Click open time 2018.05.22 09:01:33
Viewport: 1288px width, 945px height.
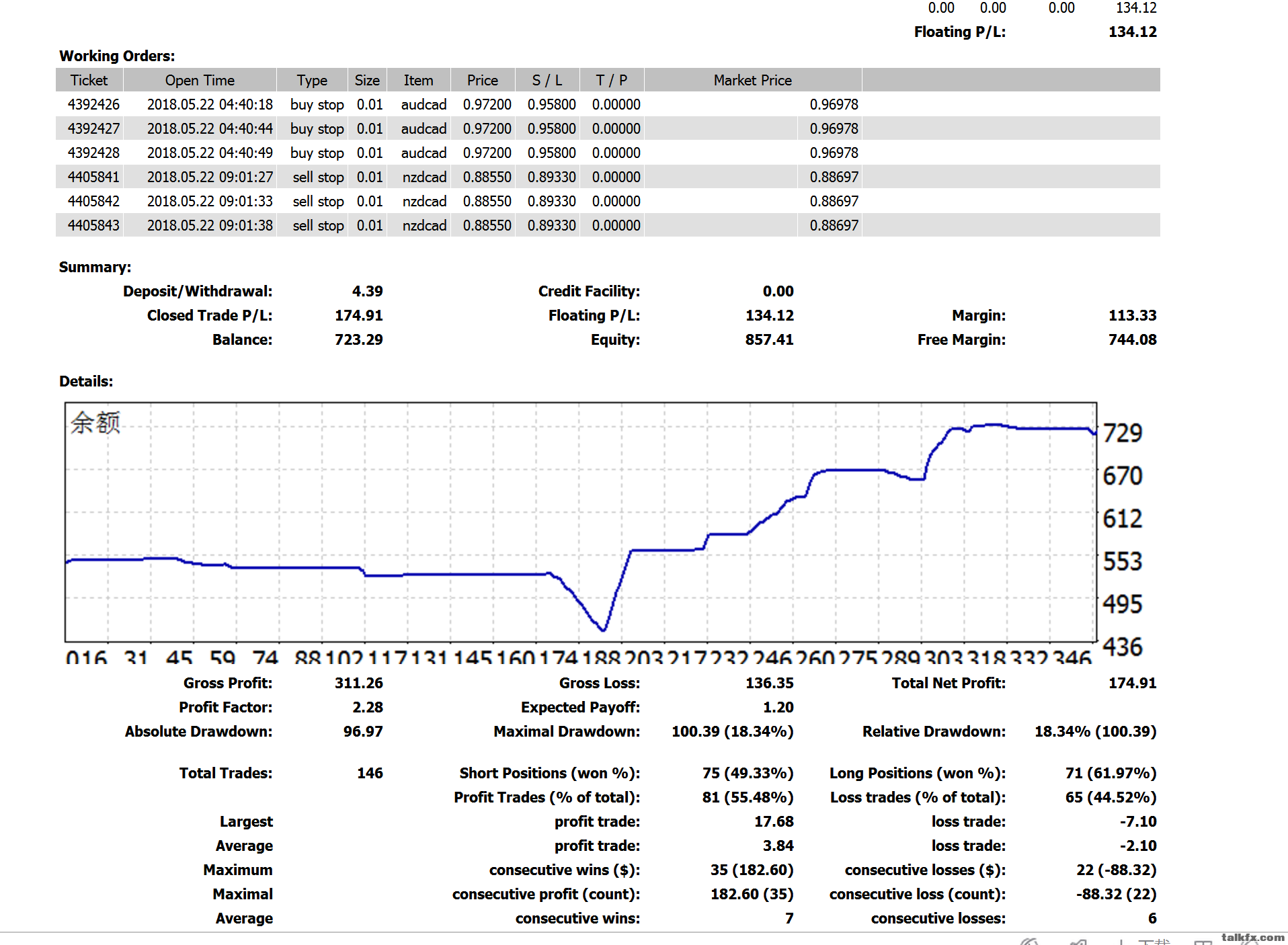(210, 201)
